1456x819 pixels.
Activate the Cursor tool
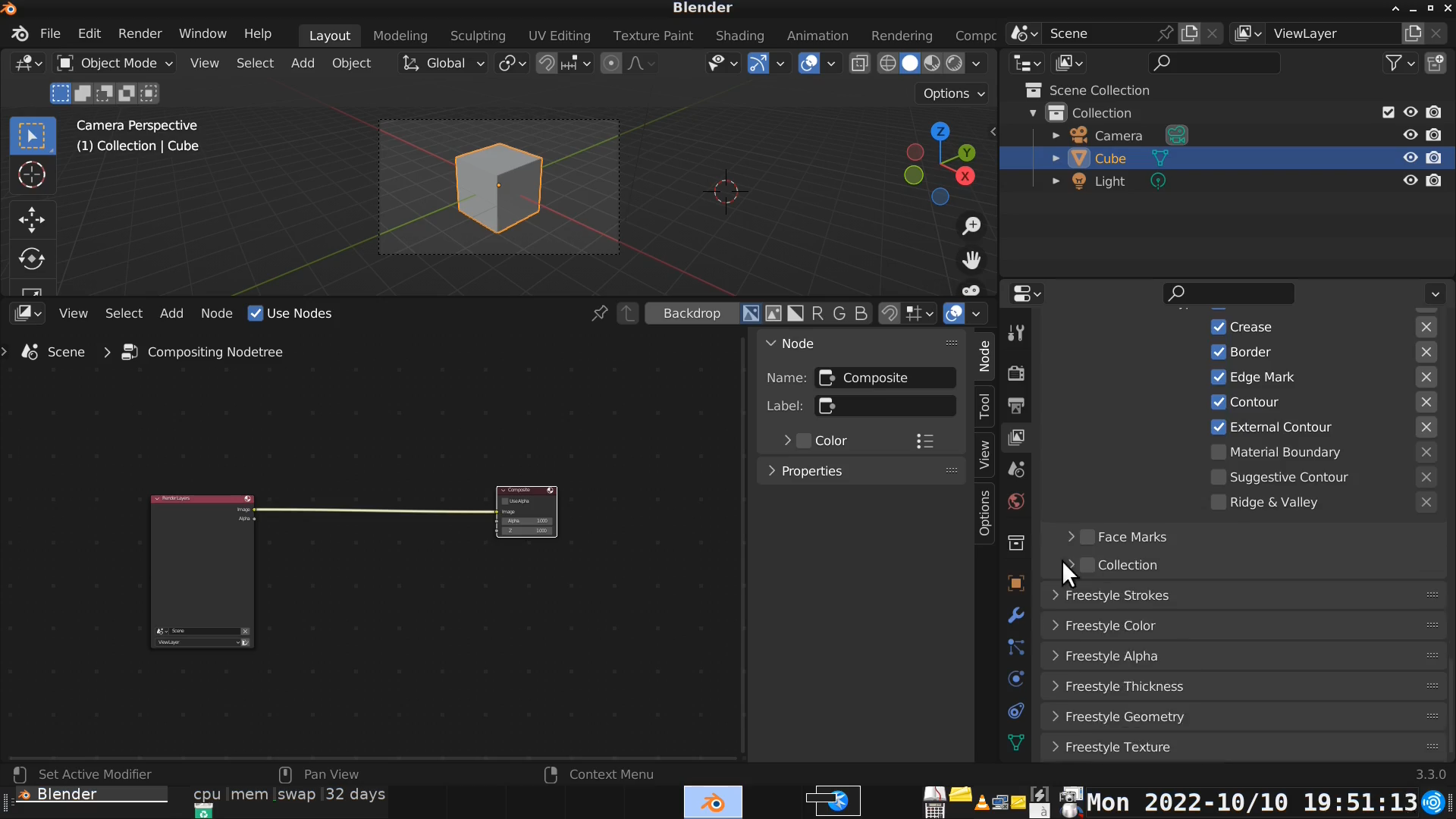point(31,175)
